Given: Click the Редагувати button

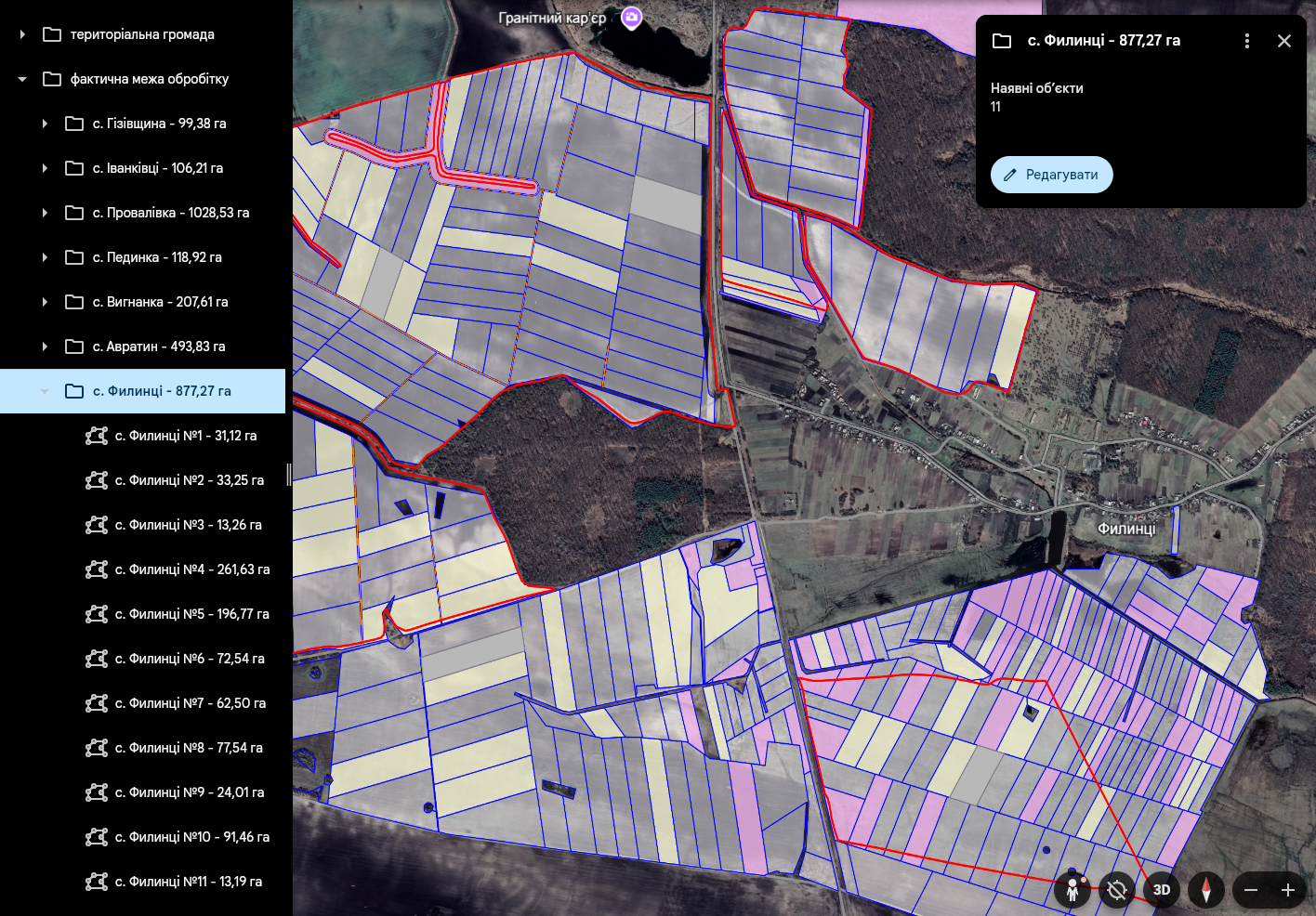Looking at the screenshot, I should pos(1051,175).
